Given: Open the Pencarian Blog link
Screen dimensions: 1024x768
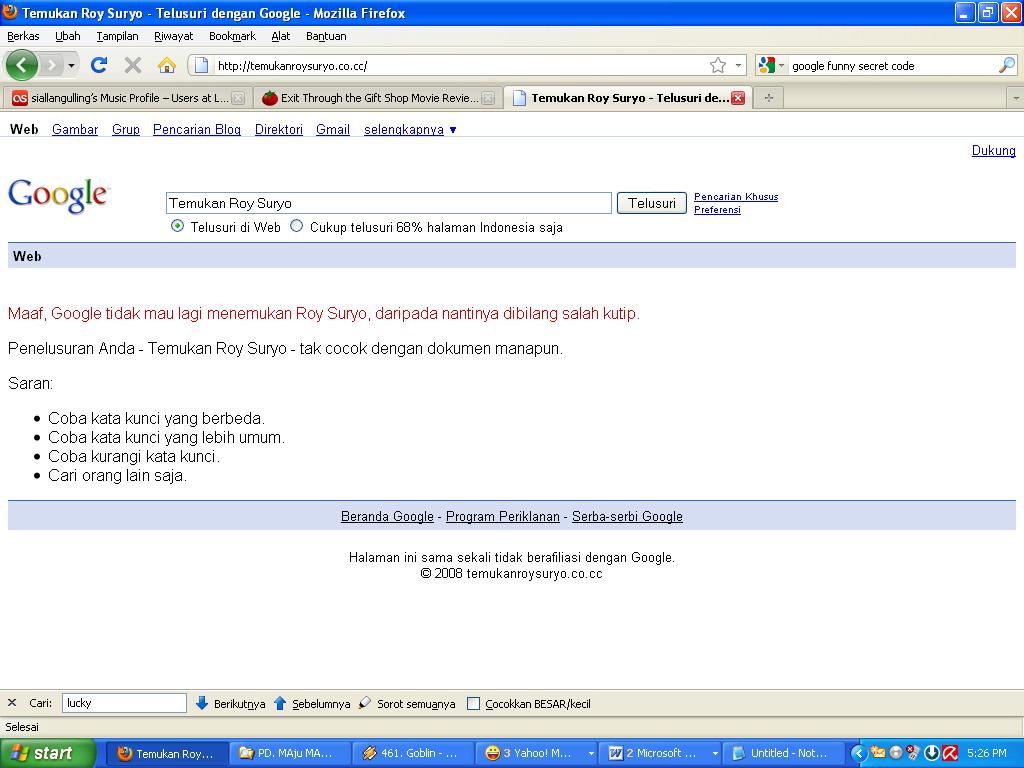Looking at the screenshot, I should (197, 129).
